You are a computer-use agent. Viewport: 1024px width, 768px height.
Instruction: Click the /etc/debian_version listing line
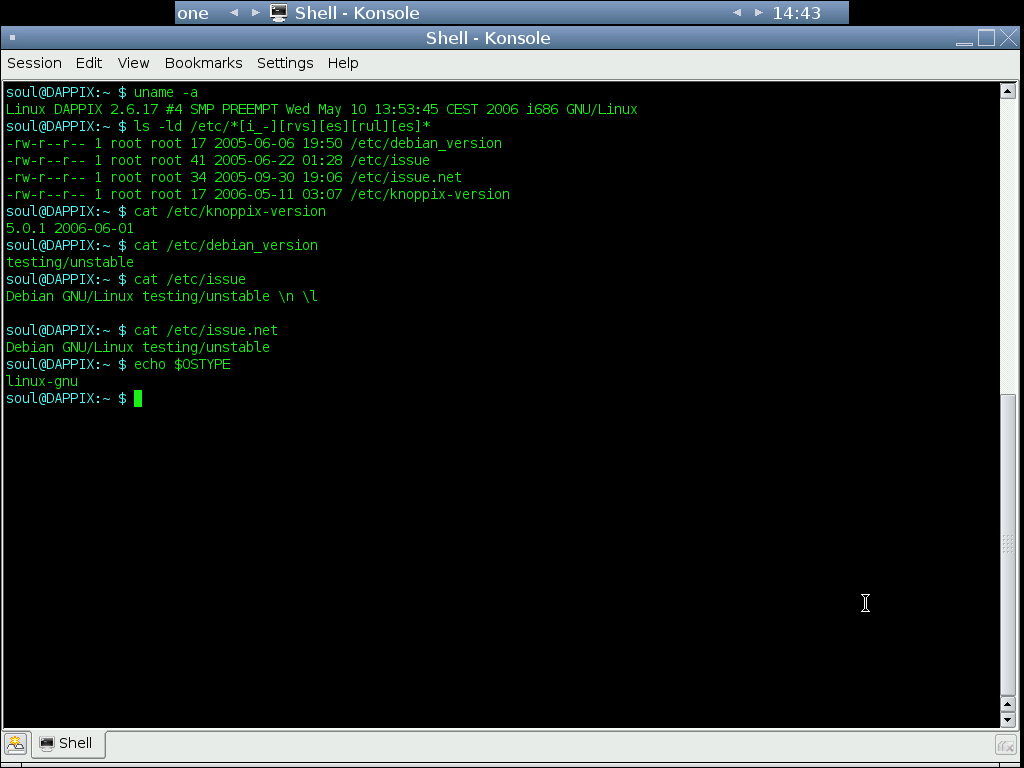tap(254, 143)
